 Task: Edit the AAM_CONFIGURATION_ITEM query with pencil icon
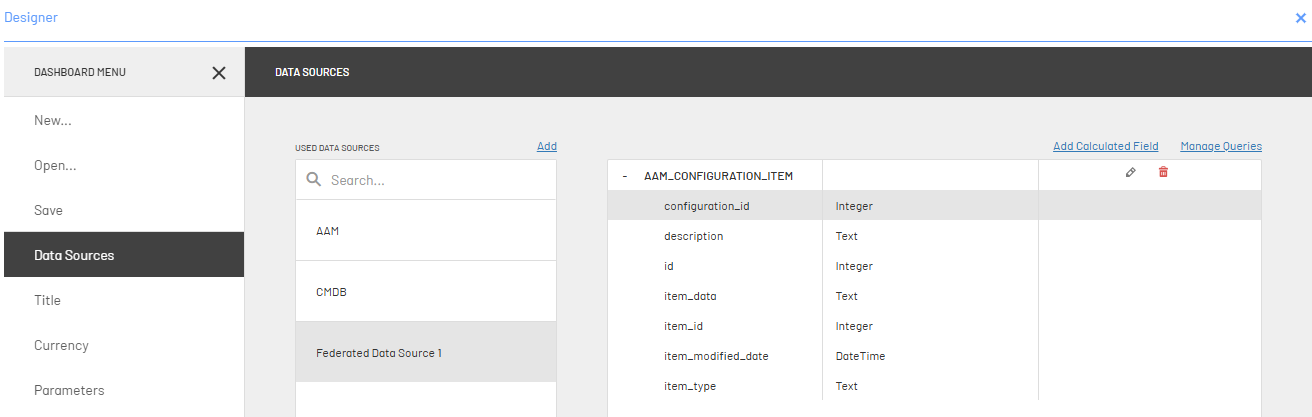1131,172
